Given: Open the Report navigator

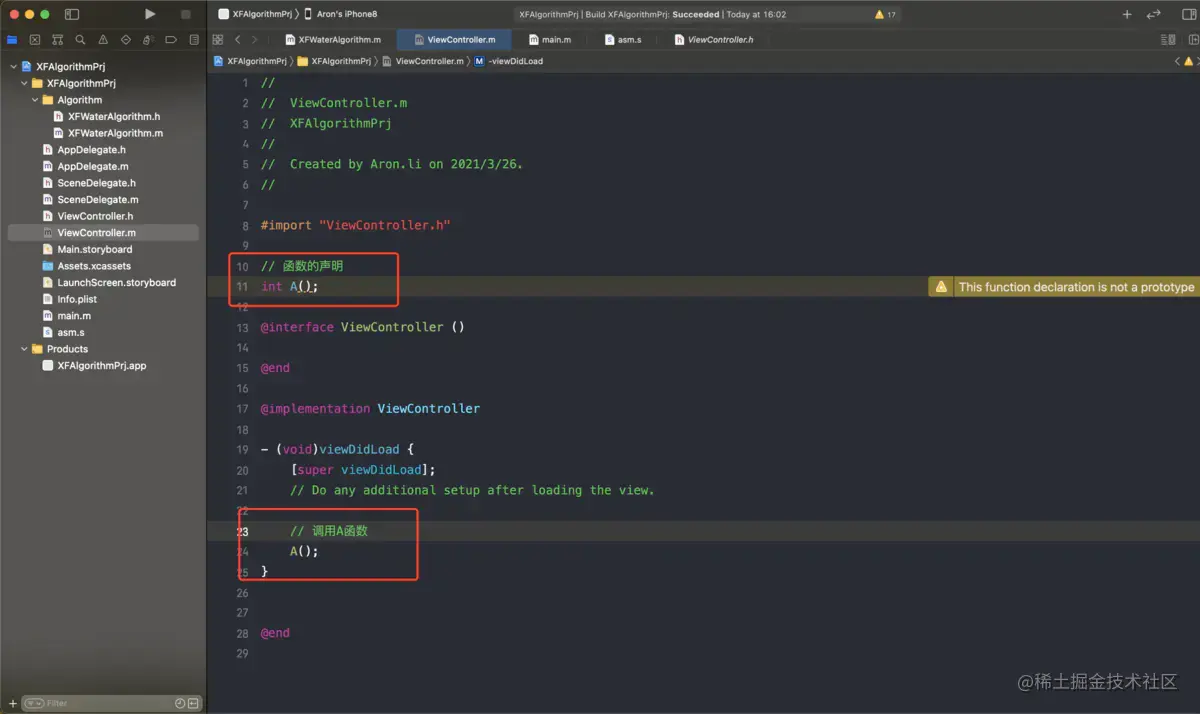Looking at the screenshot, I should tap(193, 40).
